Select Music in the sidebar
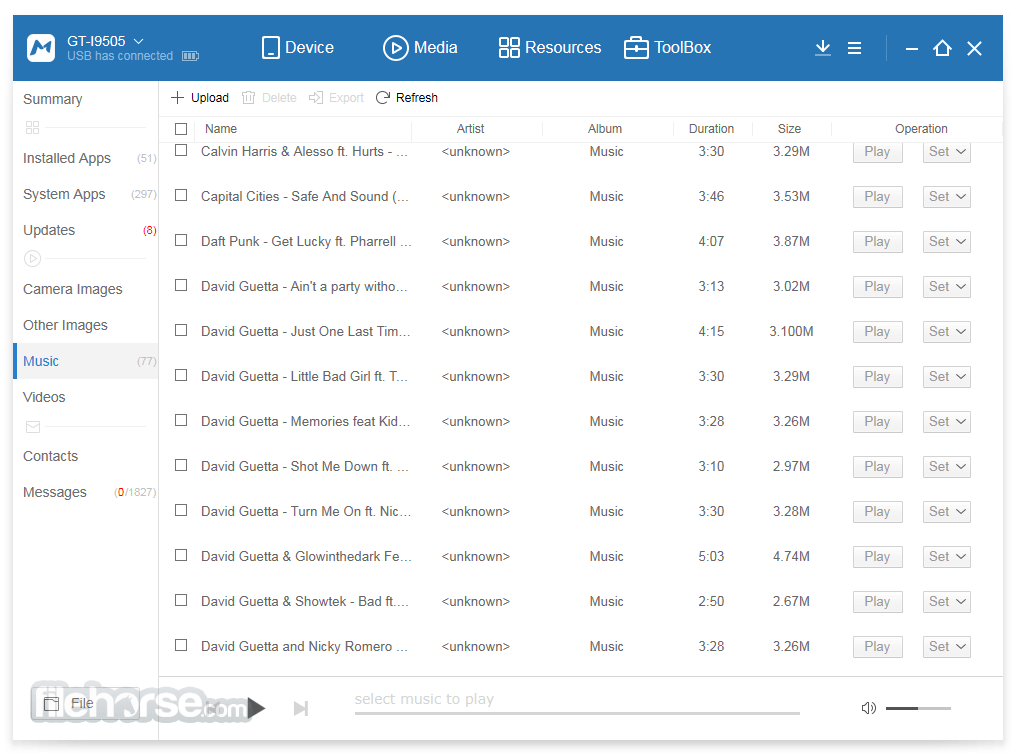This screenshot has height=753, width=1016. point(86,362)
